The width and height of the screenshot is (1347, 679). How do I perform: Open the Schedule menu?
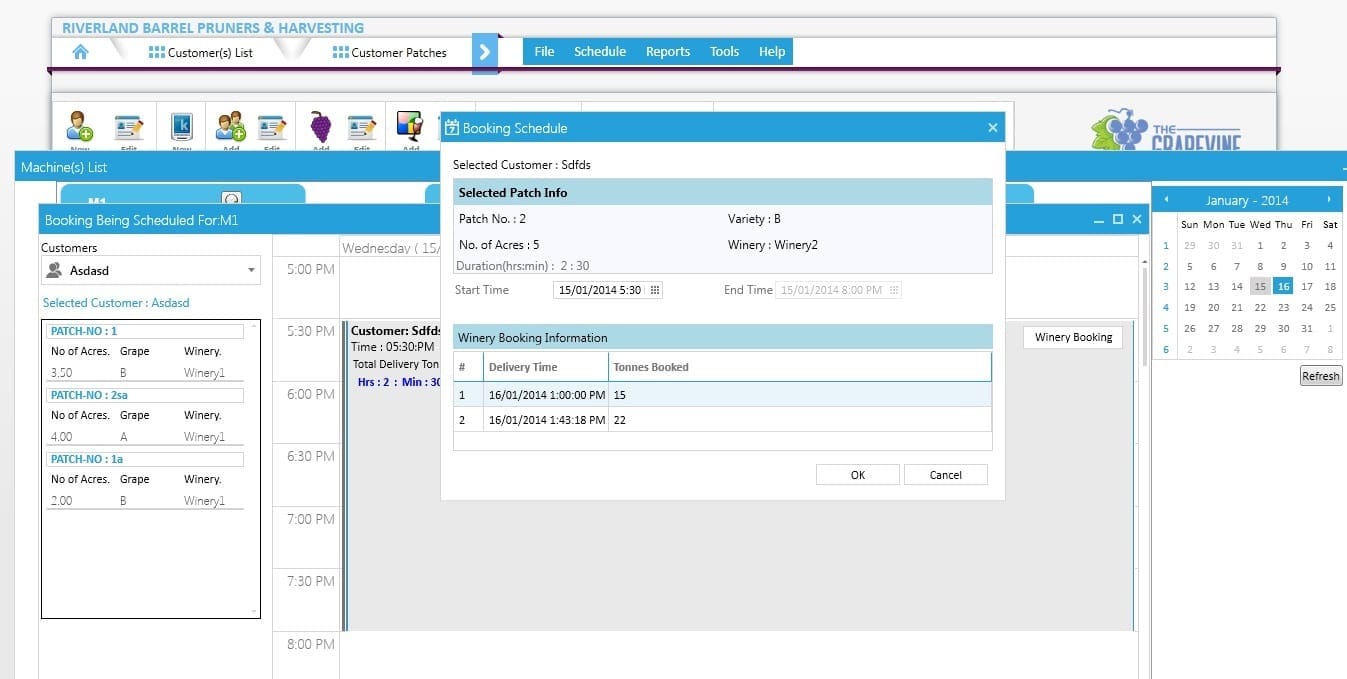point(599,52)
